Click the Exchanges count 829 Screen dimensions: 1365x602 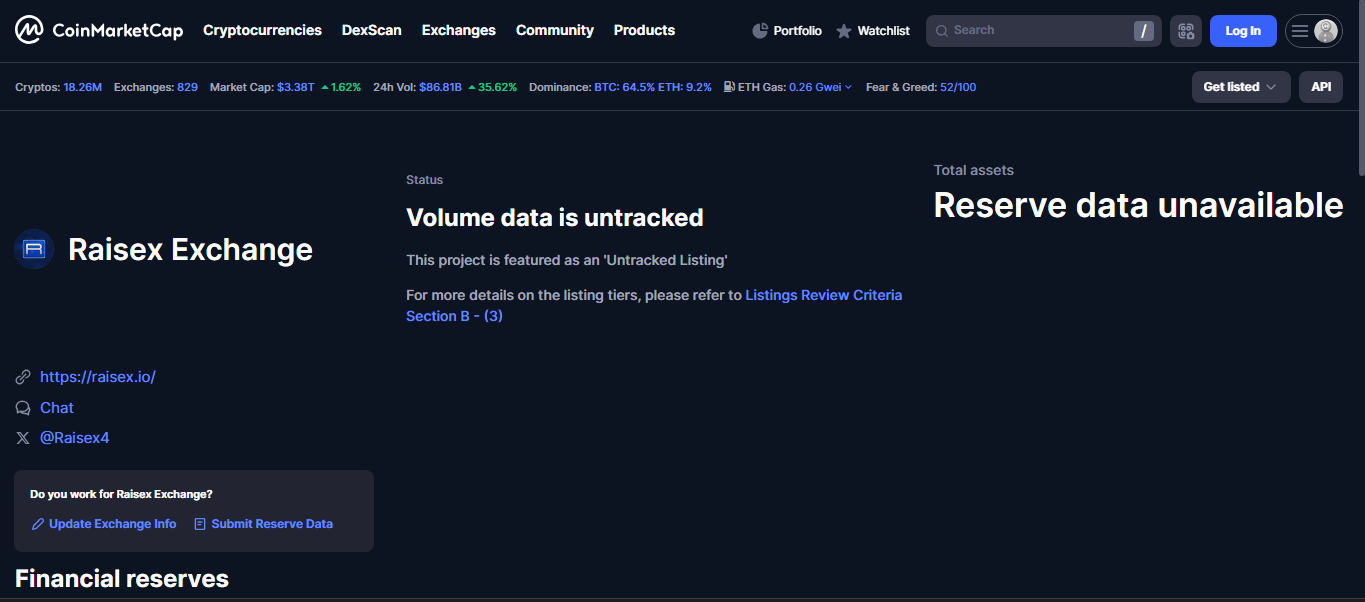(187, 87)
